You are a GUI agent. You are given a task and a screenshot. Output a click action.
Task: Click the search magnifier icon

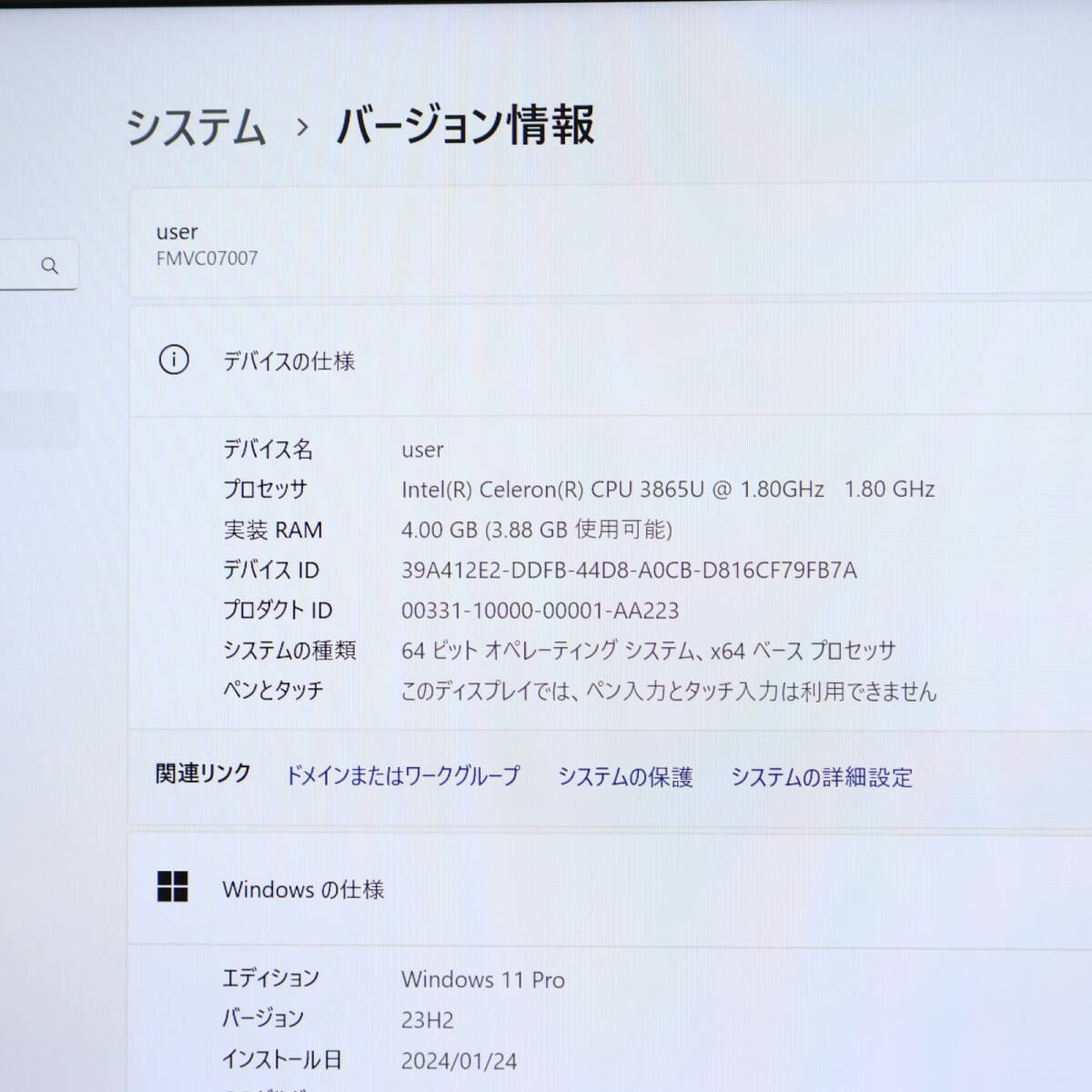pos(50,266)
